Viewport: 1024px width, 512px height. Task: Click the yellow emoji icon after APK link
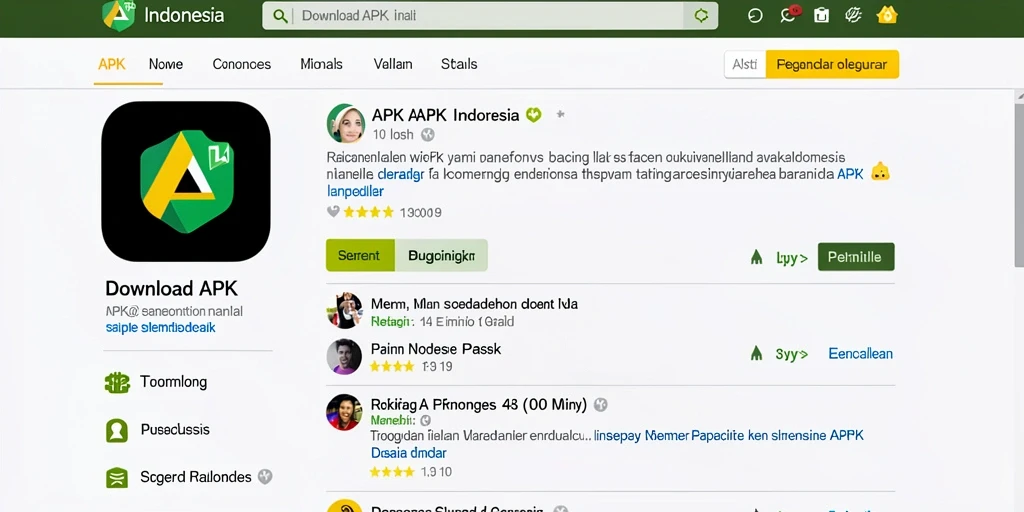880,171
